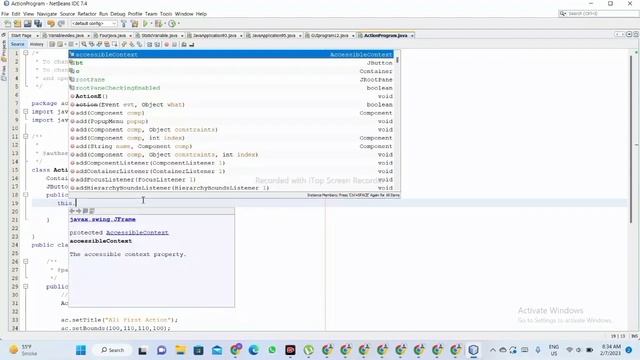Screen dimensions: 640x360
Task: Click the Stop Macro Recording icon
Action: pyautogui.click(x=174, y=44)
